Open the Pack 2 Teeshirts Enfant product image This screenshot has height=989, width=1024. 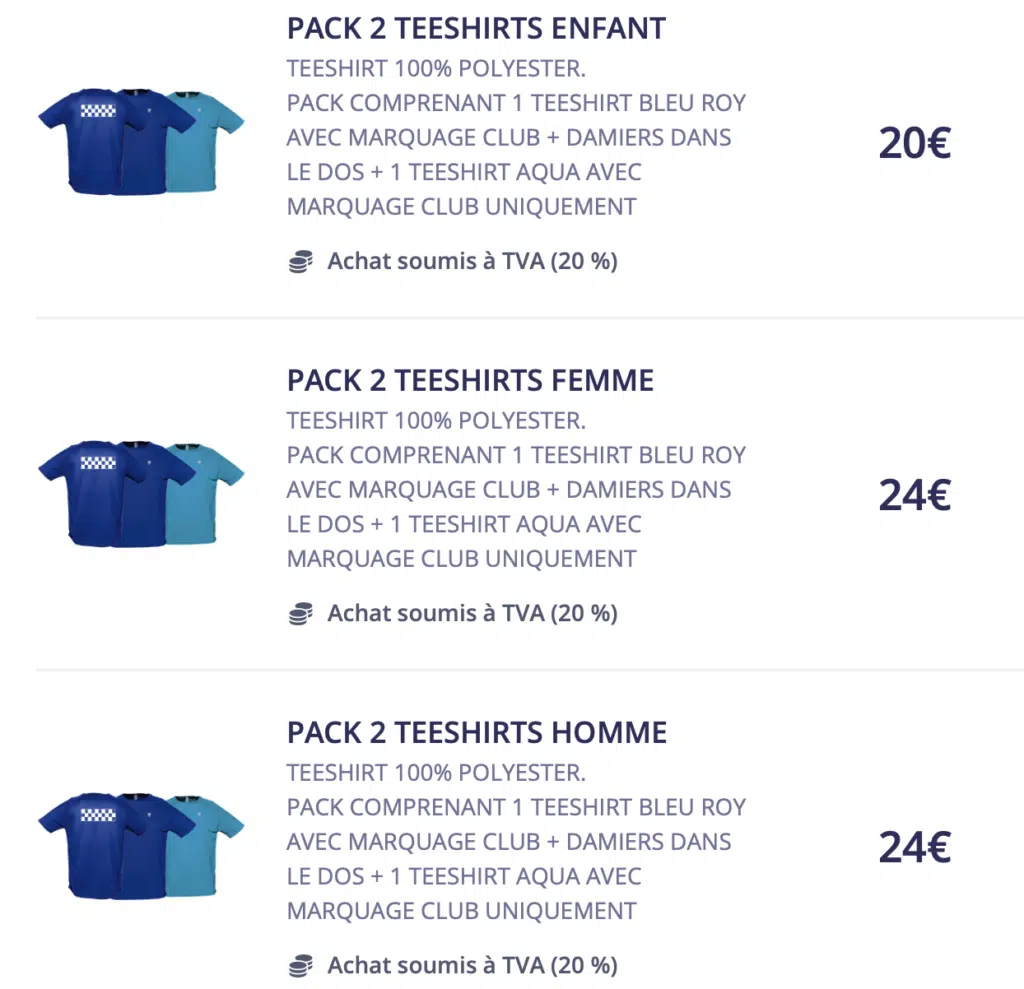[x=141, y=140]
